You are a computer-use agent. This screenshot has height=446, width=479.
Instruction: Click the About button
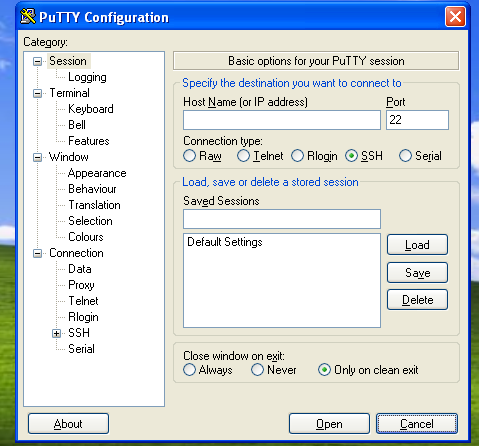coord(68,424)
